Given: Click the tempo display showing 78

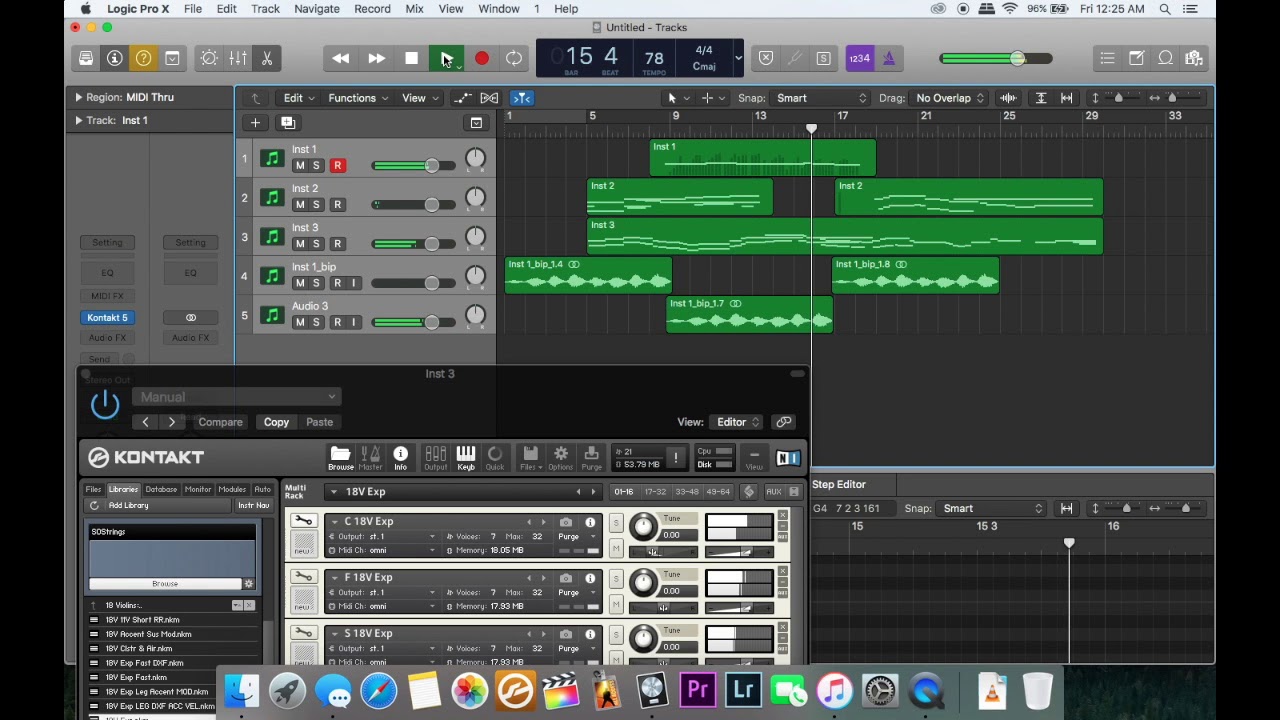Looking at the screenshot, I should point(654,60).
